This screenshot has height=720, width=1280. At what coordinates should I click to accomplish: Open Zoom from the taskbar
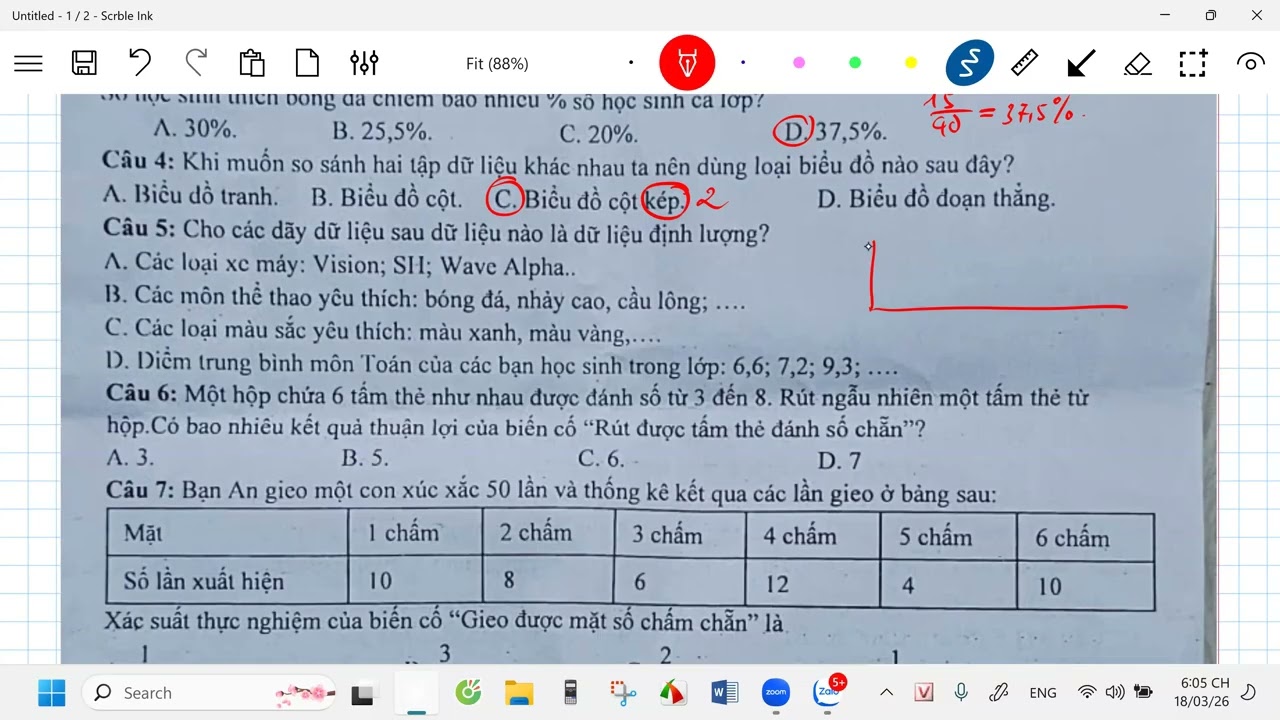(776, 692)
